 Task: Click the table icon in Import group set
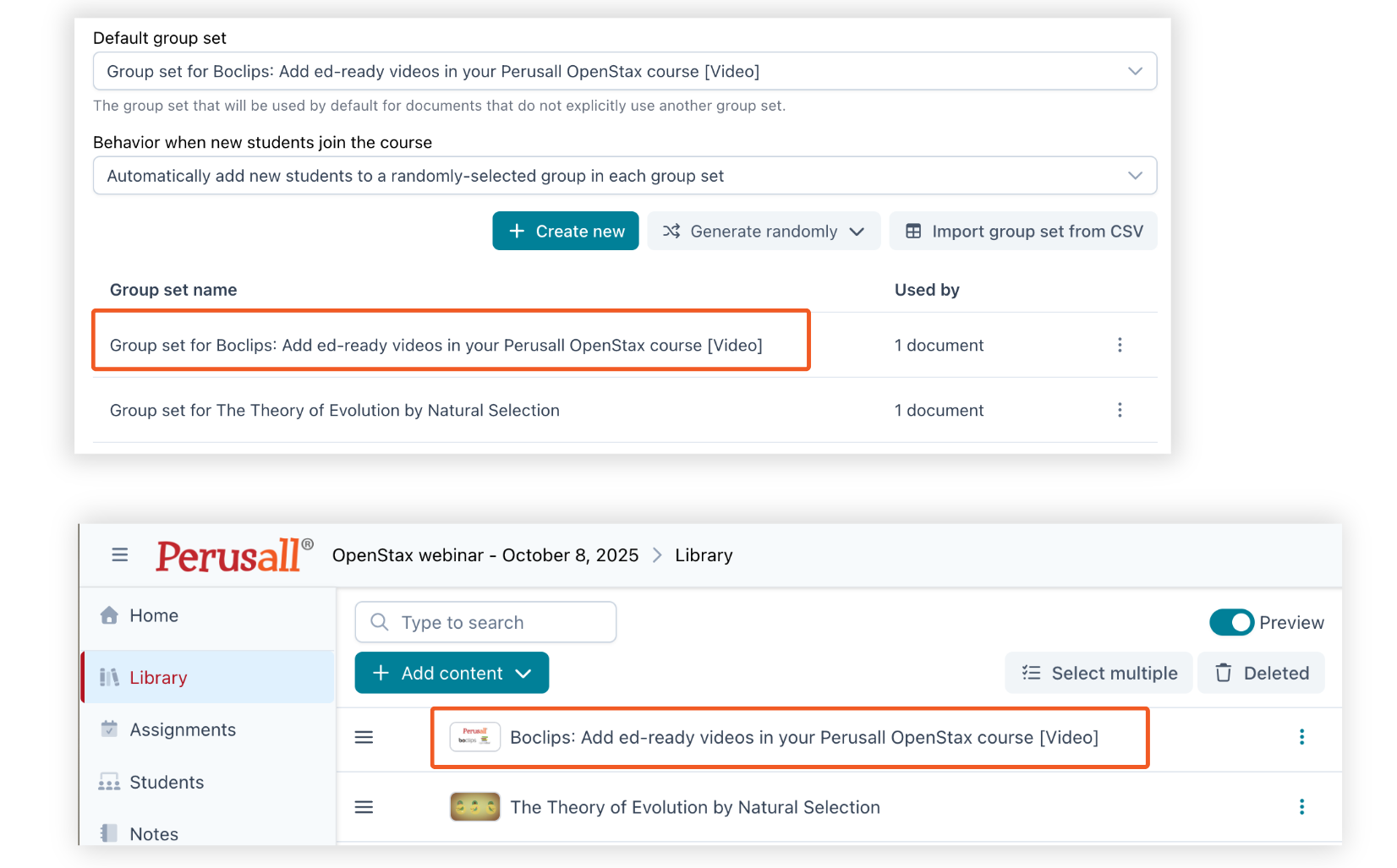913,231
